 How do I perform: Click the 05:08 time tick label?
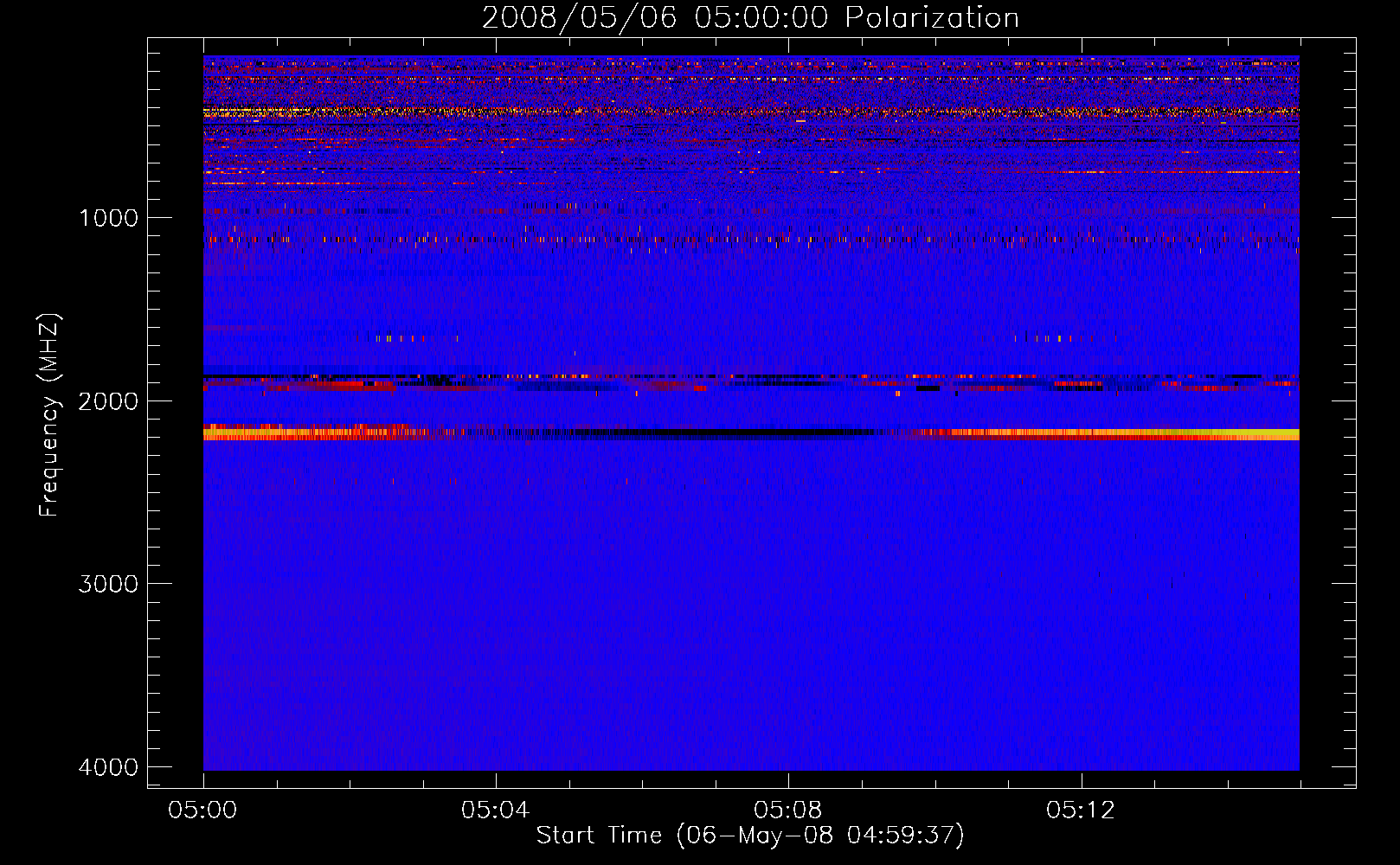click(788, 811)
